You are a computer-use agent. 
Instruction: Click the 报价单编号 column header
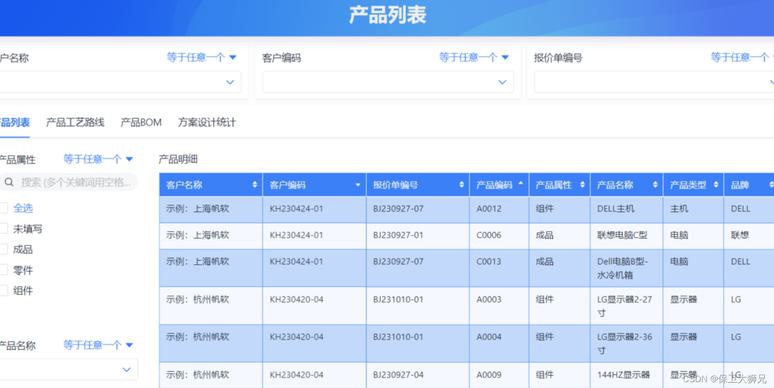pyautogui.click(x=418, y=185)
